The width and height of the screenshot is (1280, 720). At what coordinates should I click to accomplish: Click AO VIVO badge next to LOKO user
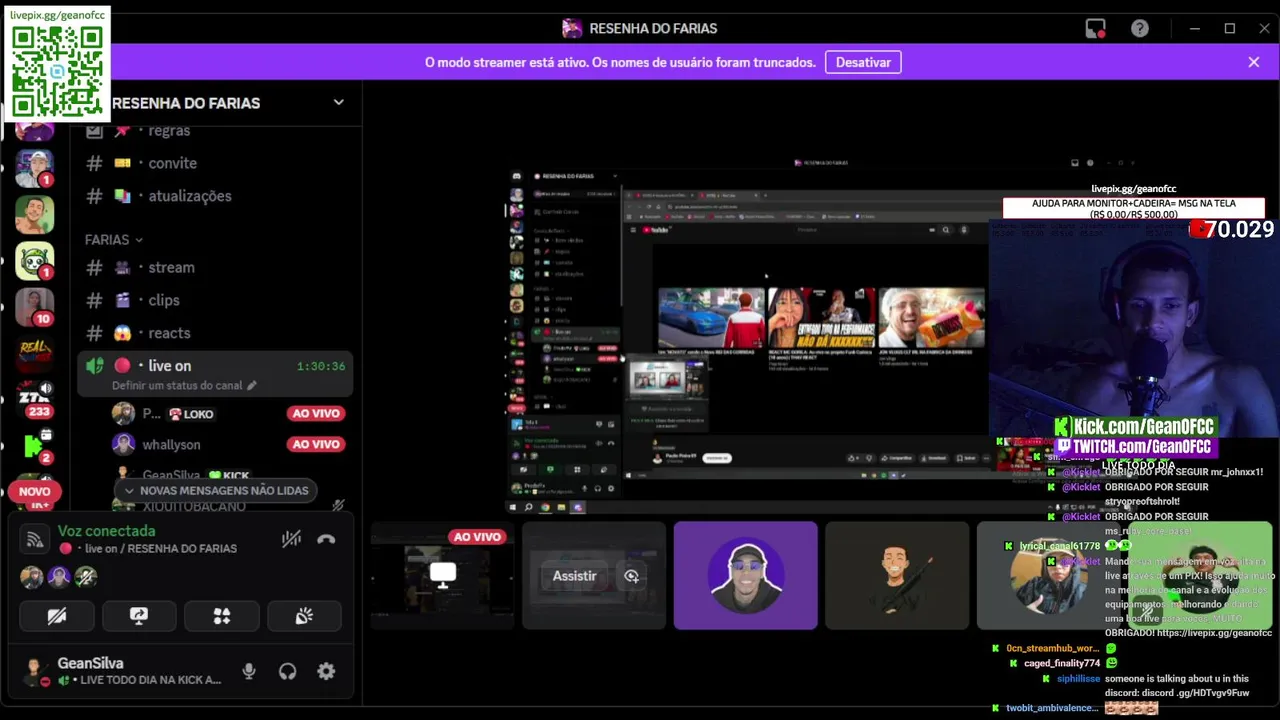[x=315, y=413]
